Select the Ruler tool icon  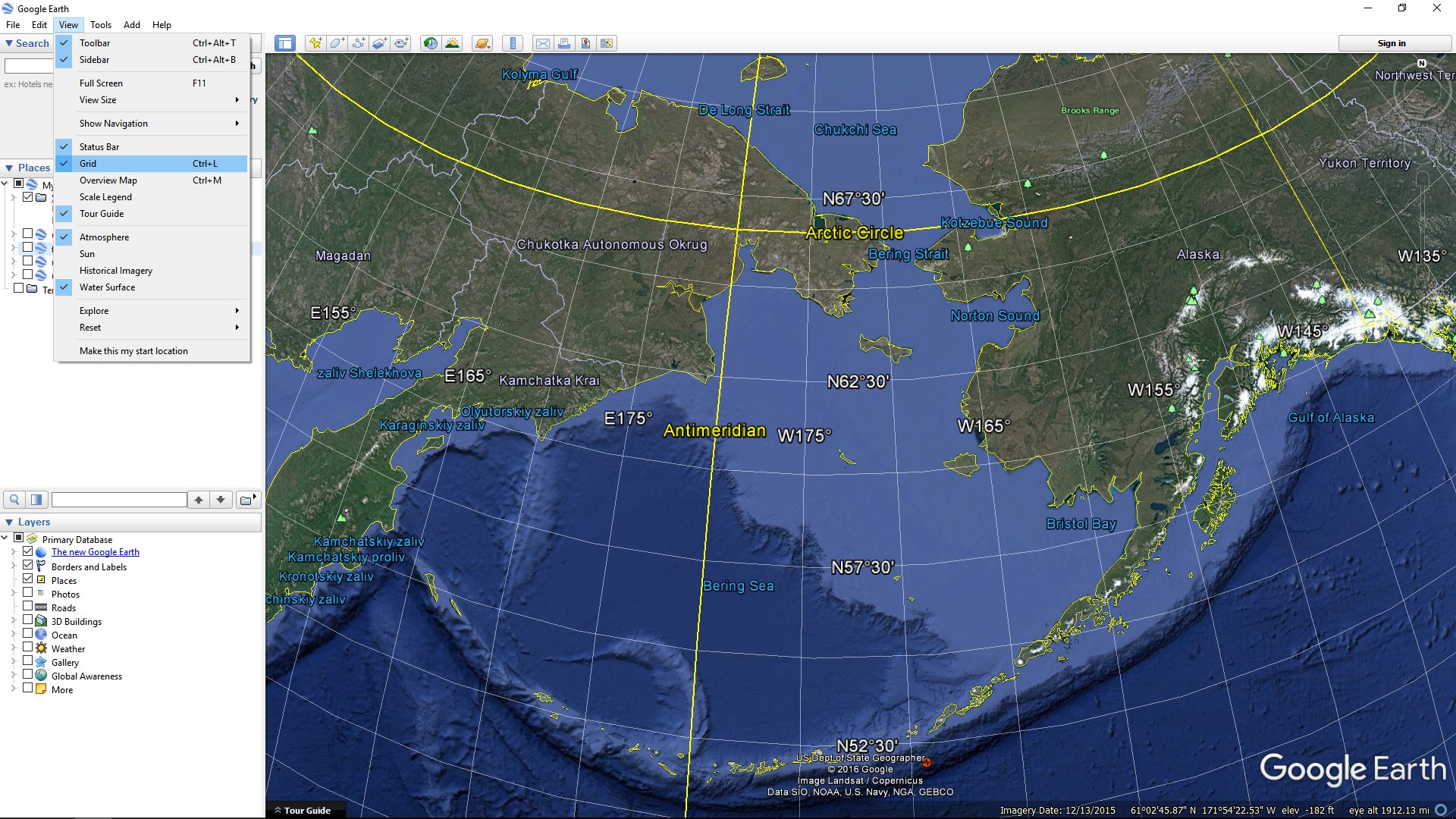(x=513, y=43)
